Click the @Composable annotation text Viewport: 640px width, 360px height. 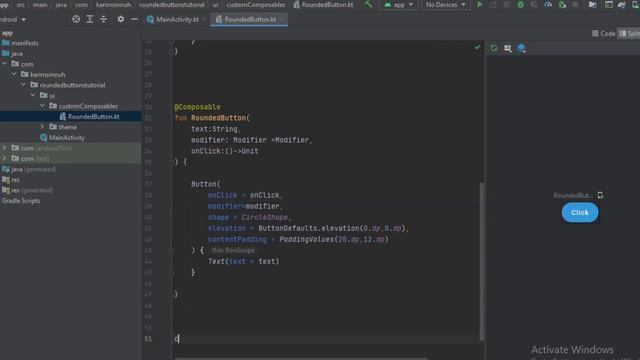click(x=198, y=107)
